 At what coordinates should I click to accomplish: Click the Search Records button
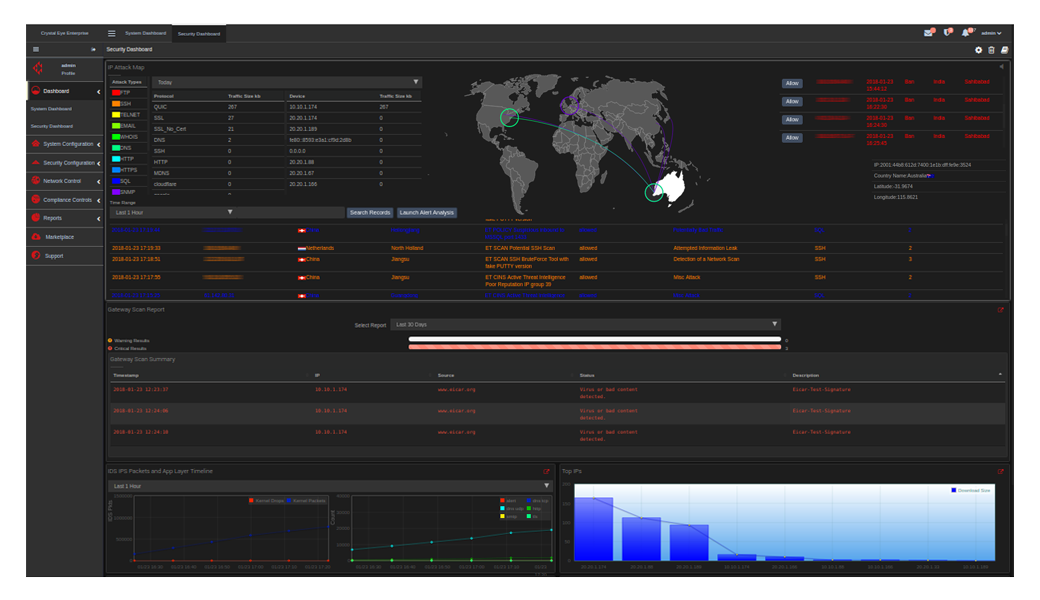point(370,212)
